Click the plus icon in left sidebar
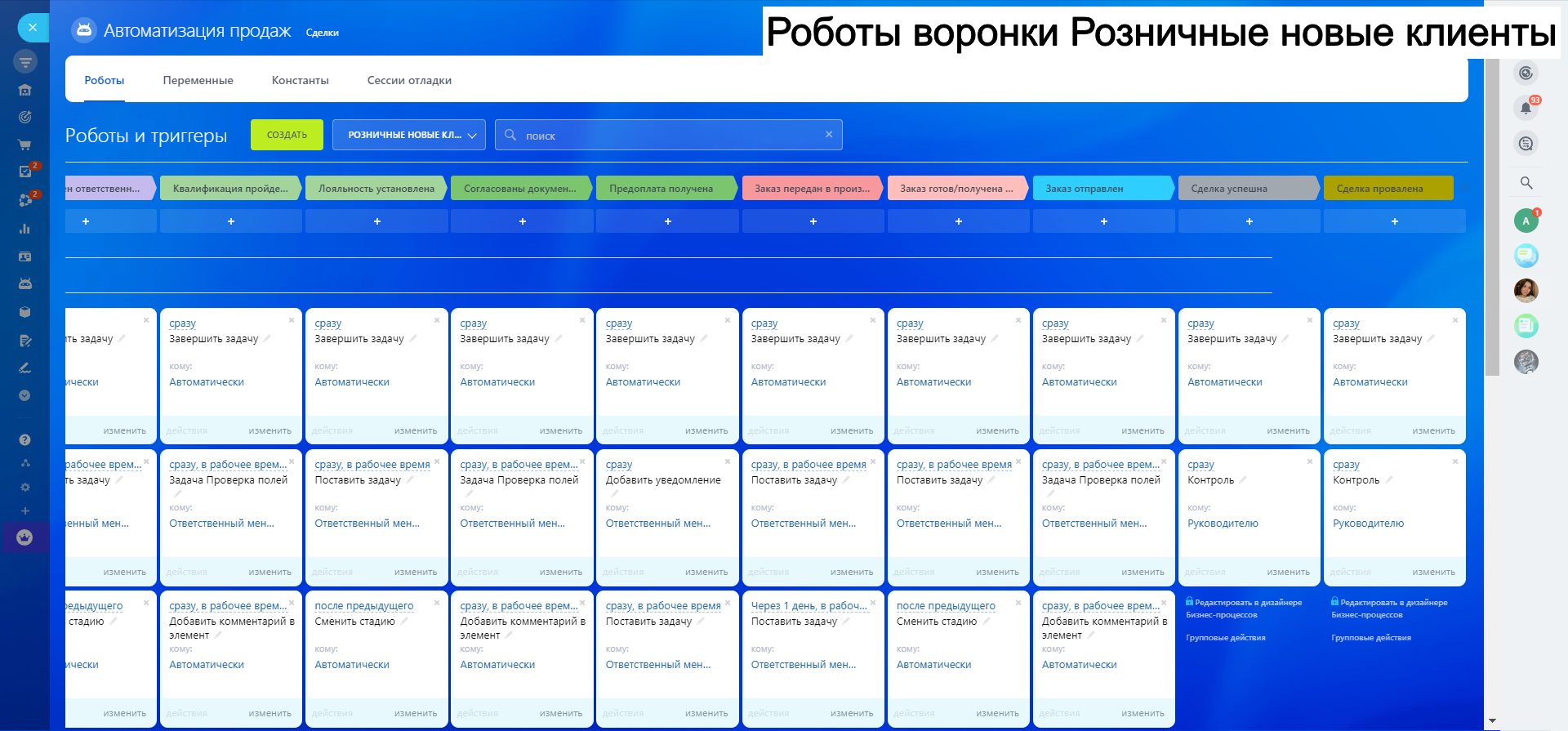 click(x=25, y=510)
